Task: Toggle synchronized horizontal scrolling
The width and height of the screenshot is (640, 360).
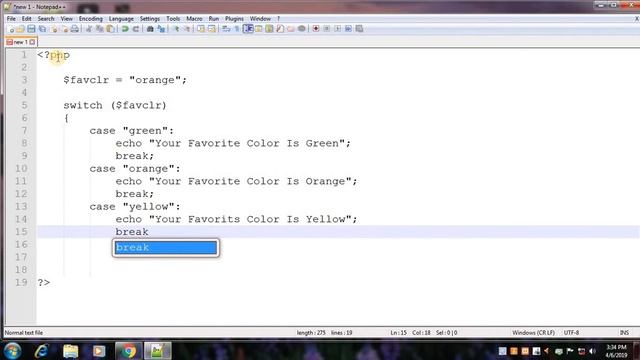Action: [x=212, y=29]
